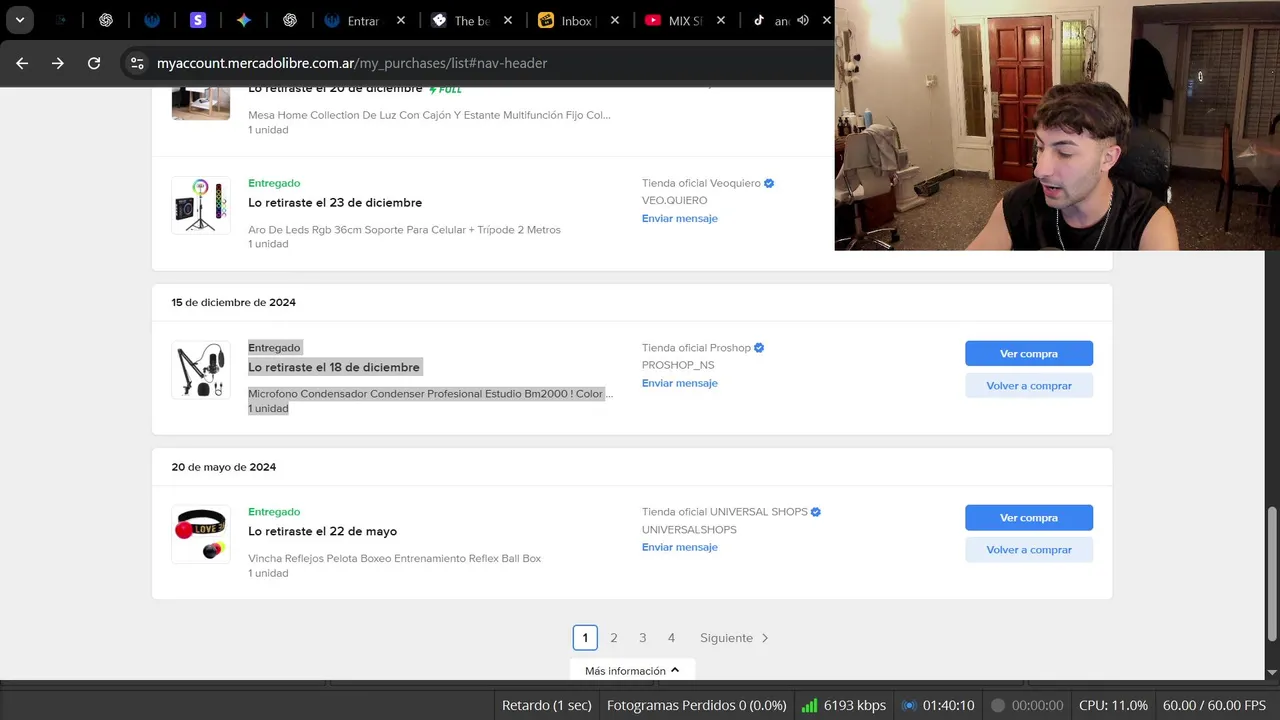Click green bitrate bars icon in OBS
The image size is (1280, 720).
pyautogui.click(x=809, y=705)
